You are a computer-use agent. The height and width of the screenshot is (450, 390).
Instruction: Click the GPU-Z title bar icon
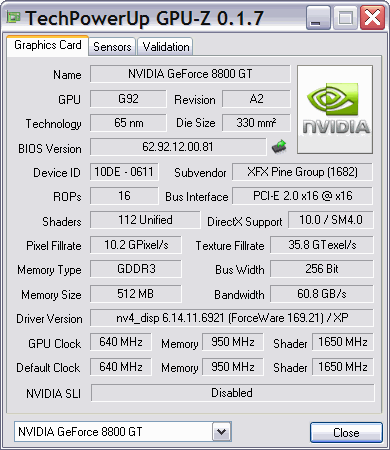[13, 17]
